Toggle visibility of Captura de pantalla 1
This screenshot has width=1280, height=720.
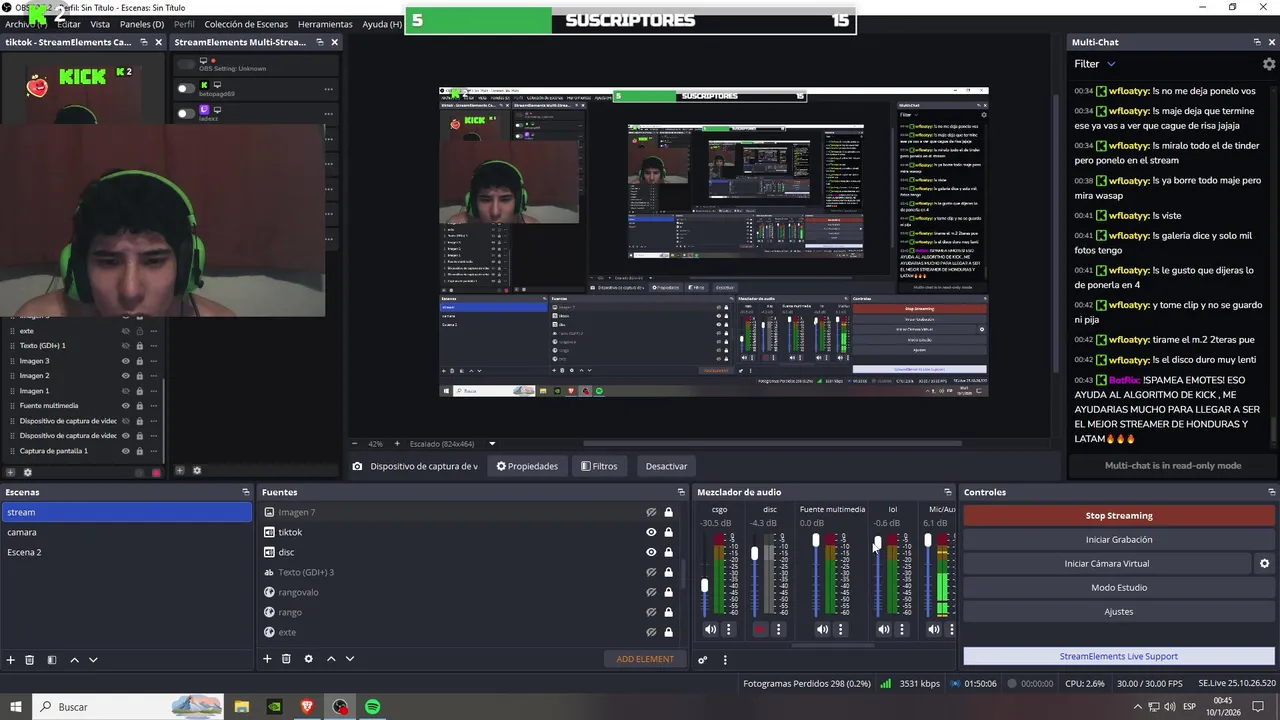point(126,451)
